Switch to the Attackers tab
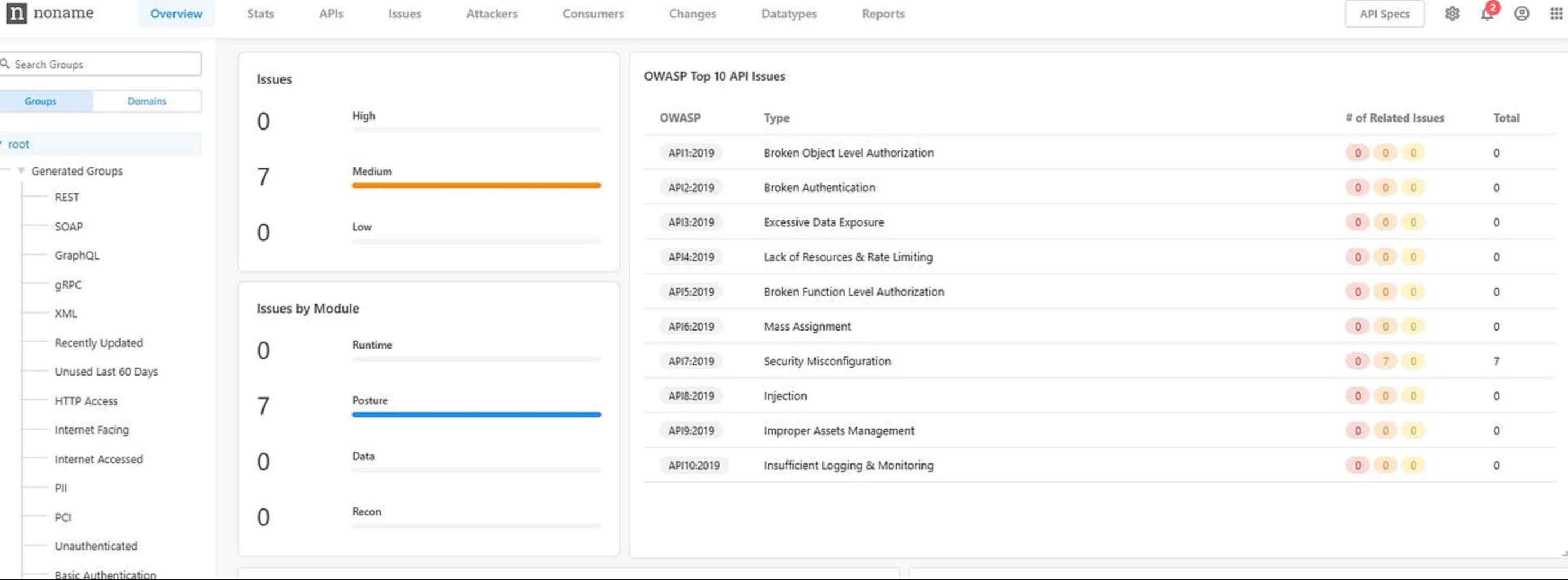1568x580 pixels. (x=492, y=14)
